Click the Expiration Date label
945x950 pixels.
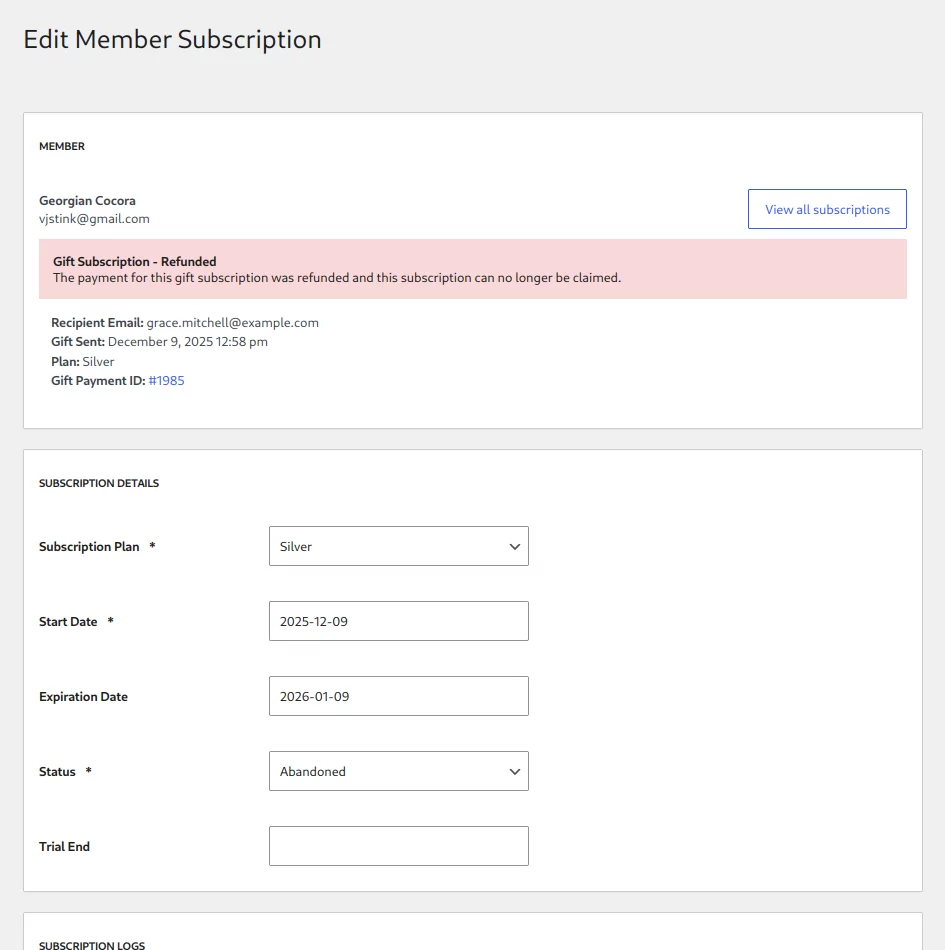[83, 697]
